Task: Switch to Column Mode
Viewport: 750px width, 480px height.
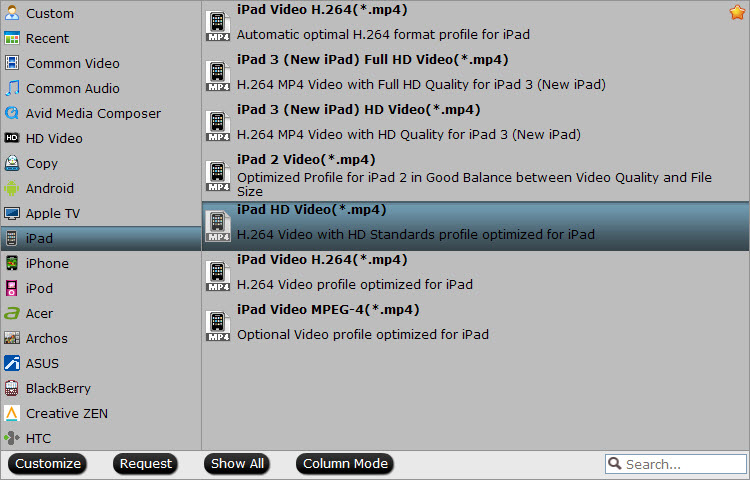Action: [x=345, y=463]
